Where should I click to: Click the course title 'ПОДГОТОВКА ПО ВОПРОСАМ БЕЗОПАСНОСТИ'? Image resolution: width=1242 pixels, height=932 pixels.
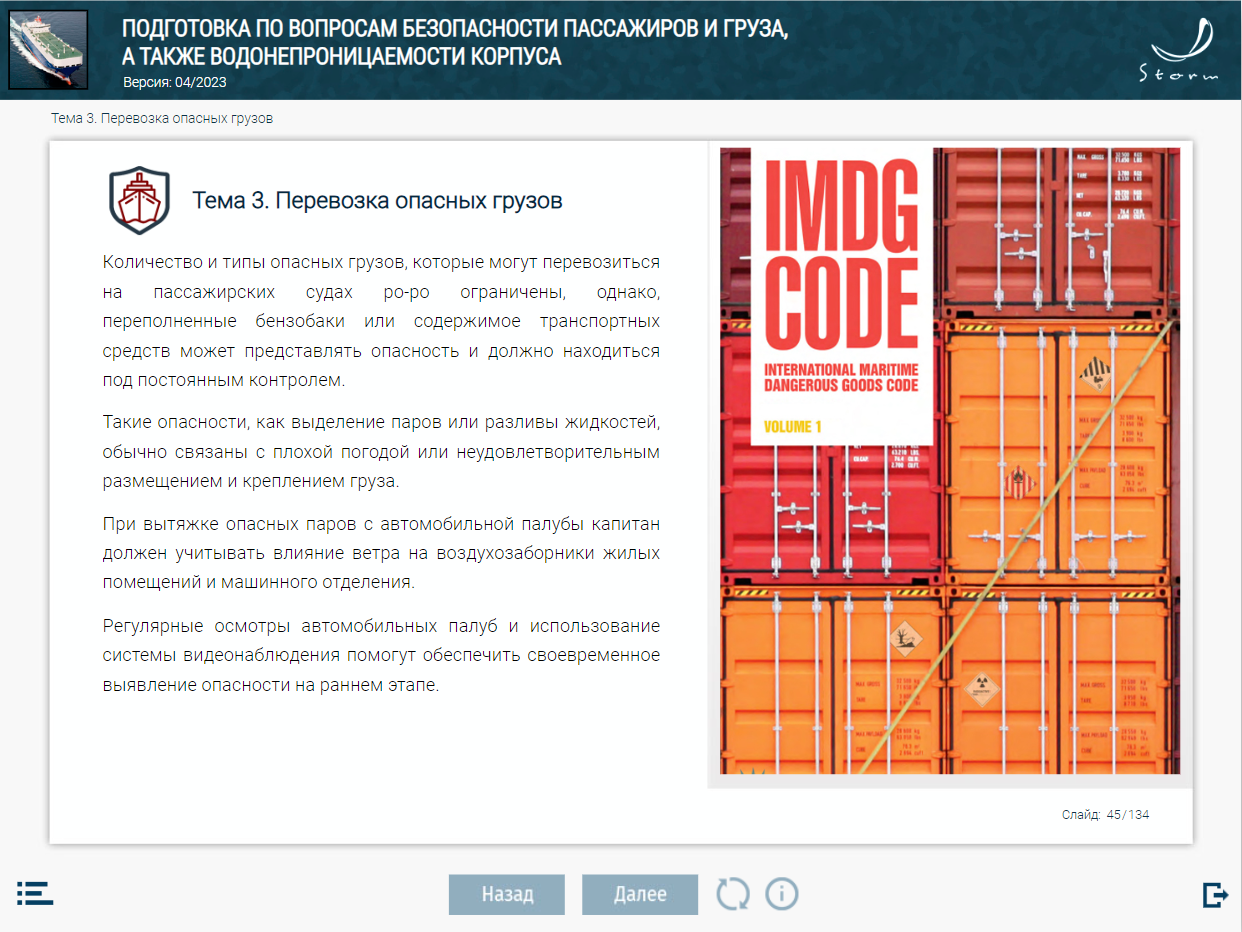pyautogui.click(x=455, y=42)
